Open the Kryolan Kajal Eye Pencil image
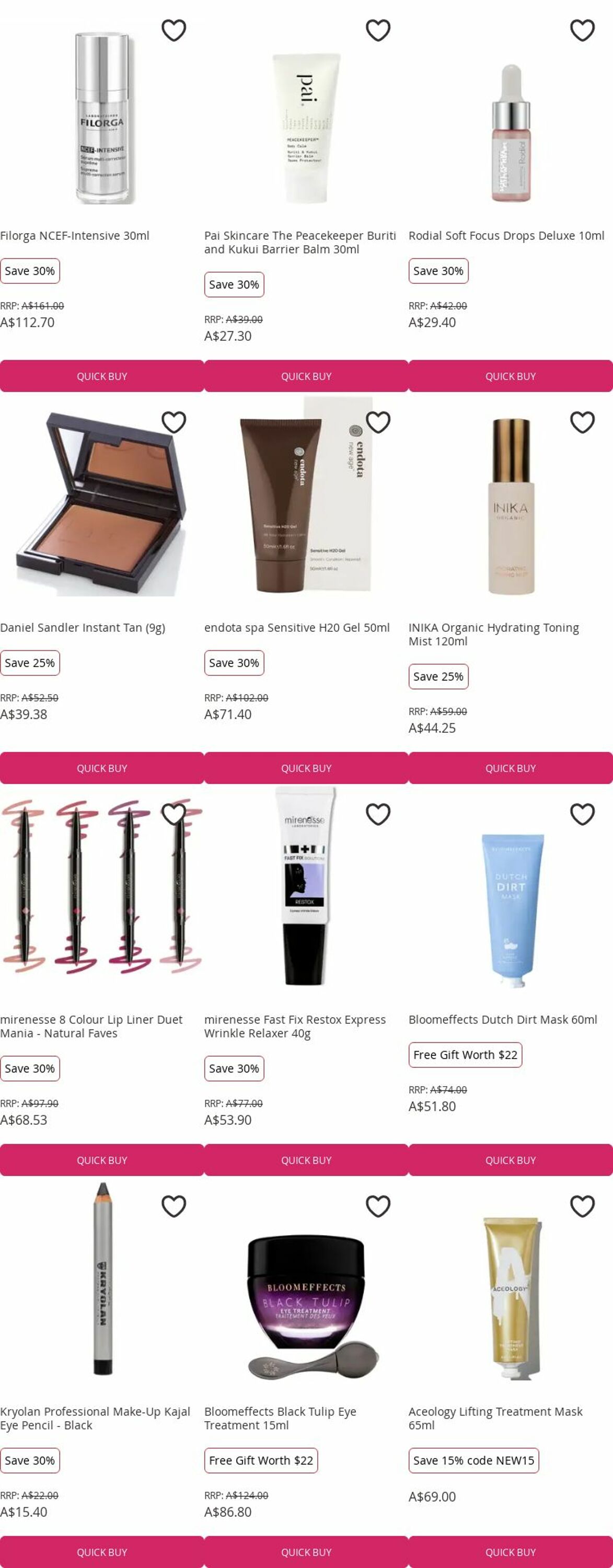 point(102,1279)
